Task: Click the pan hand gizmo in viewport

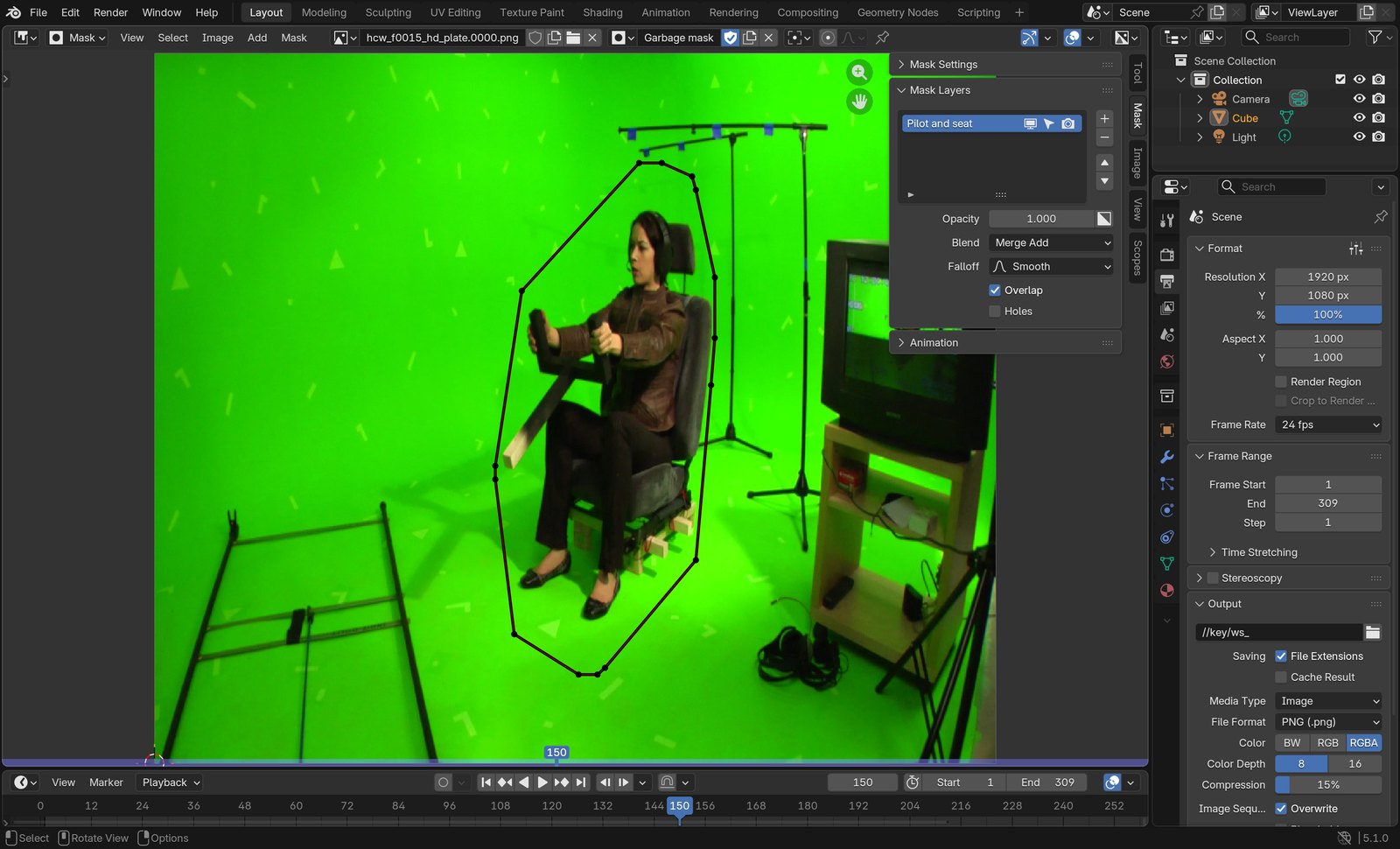Action: tap(859, 102)
